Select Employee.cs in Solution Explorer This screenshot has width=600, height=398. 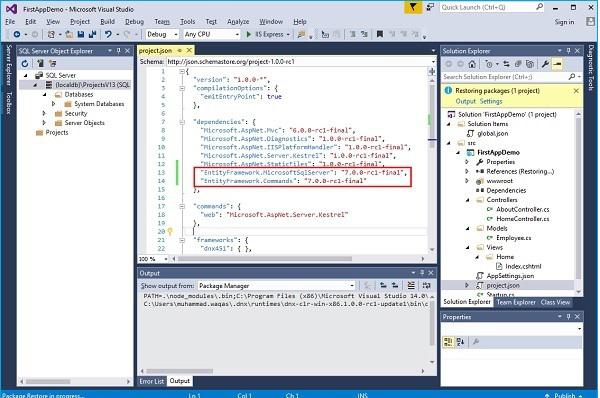pos(514,238)
